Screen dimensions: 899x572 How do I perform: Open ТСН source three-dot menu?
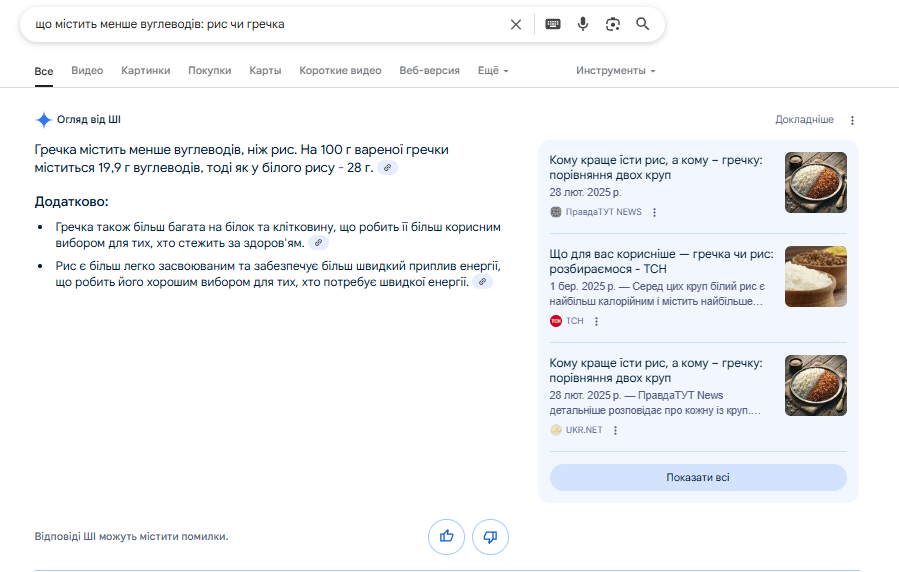pyautogui.click(x=596, y=322)
